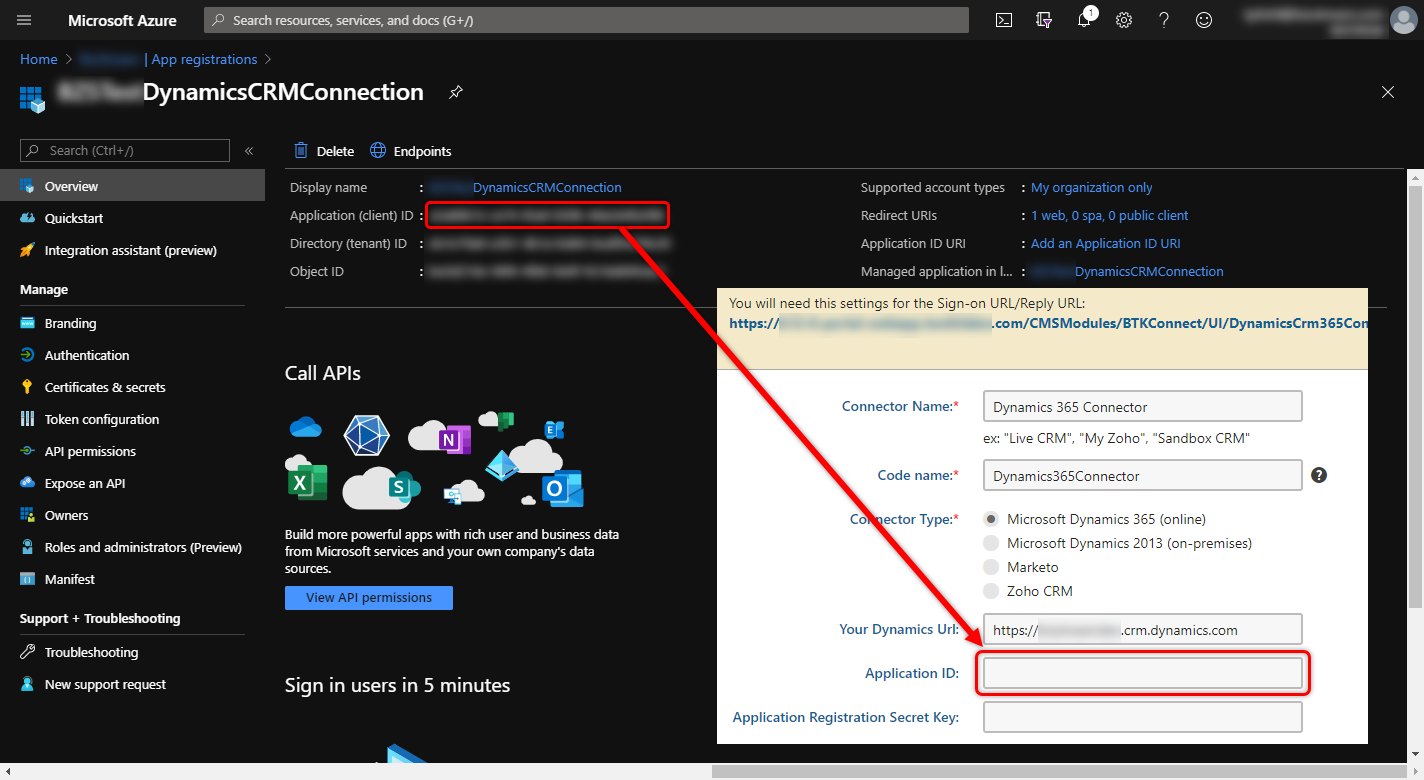This screenshot has width=1424, height=780.
Task: Click the Quickstart cloud icon
Action: [x=27, y=218]
